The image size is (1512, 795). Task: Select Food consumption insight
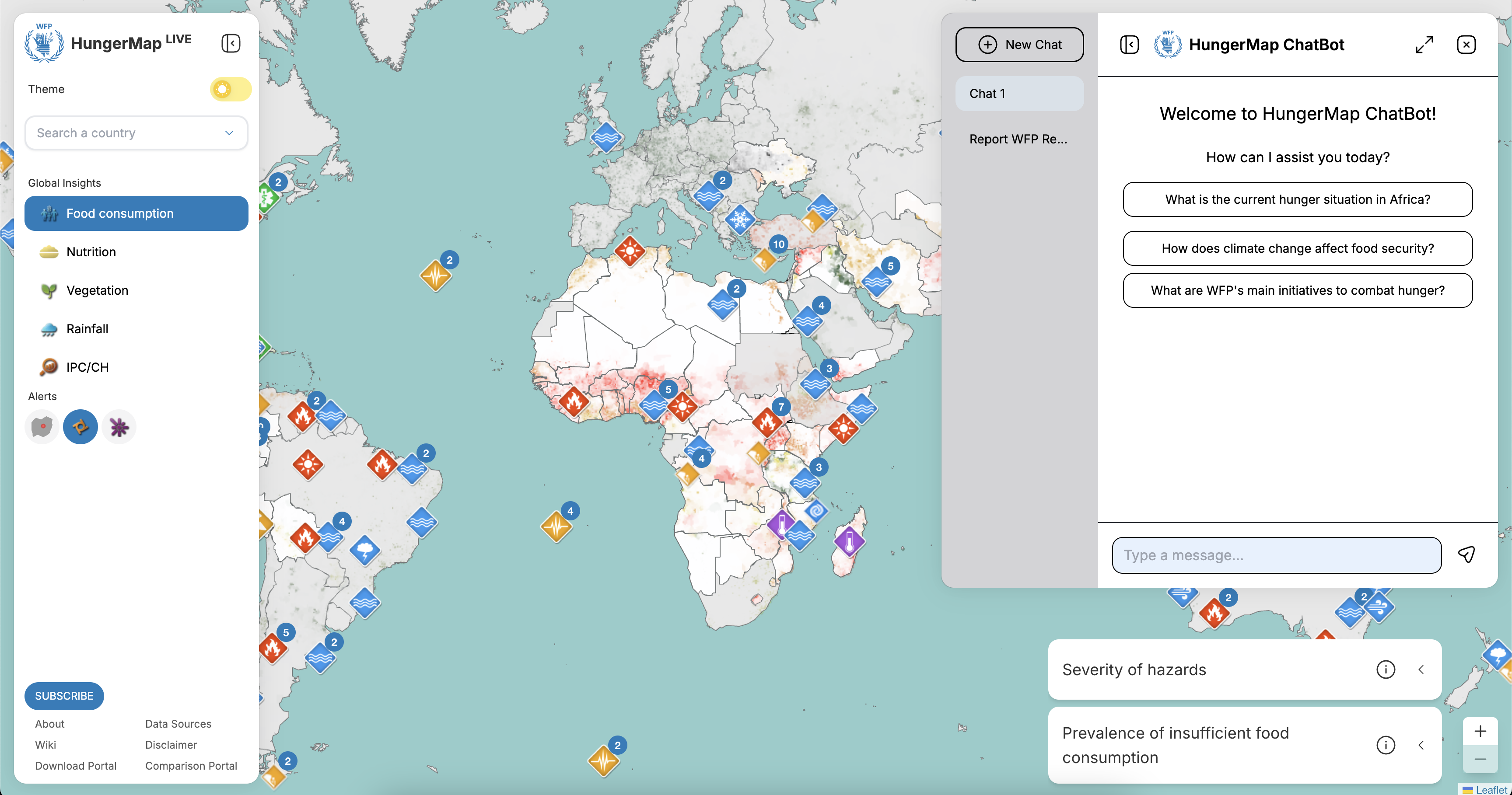(136, 213)
